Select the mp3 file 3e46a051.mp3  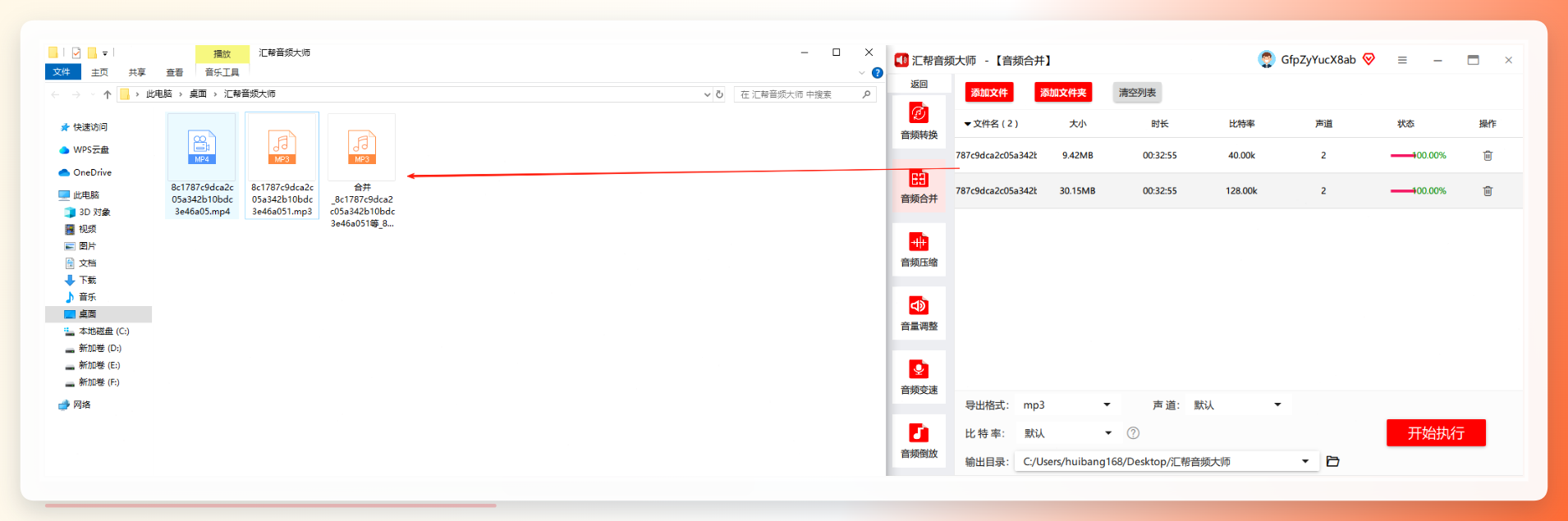(x=282, y=166)
